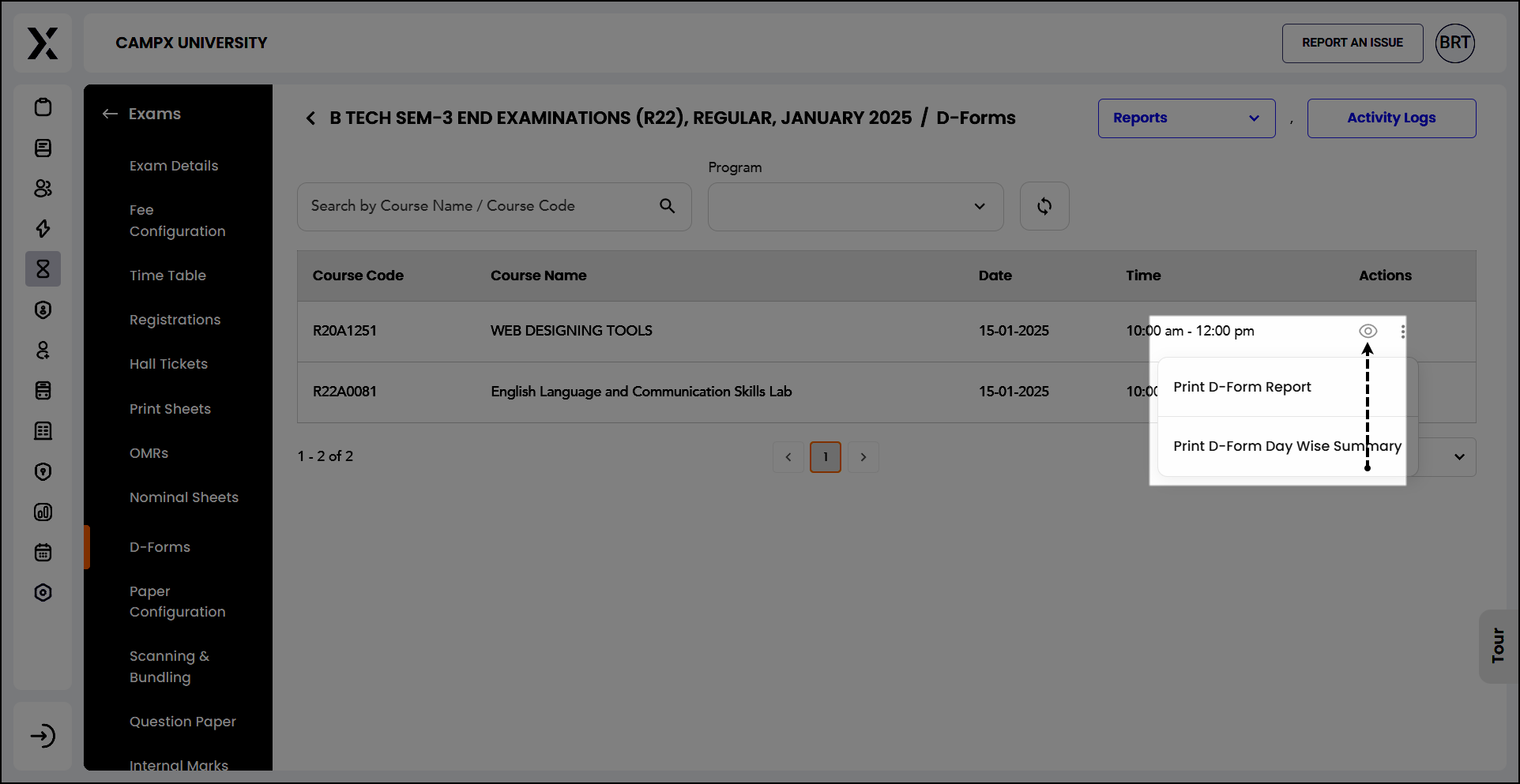This screenshot has height=784, width=1520.
Task: Open the dollar shield icon in left rail
Action: [43, 309]
